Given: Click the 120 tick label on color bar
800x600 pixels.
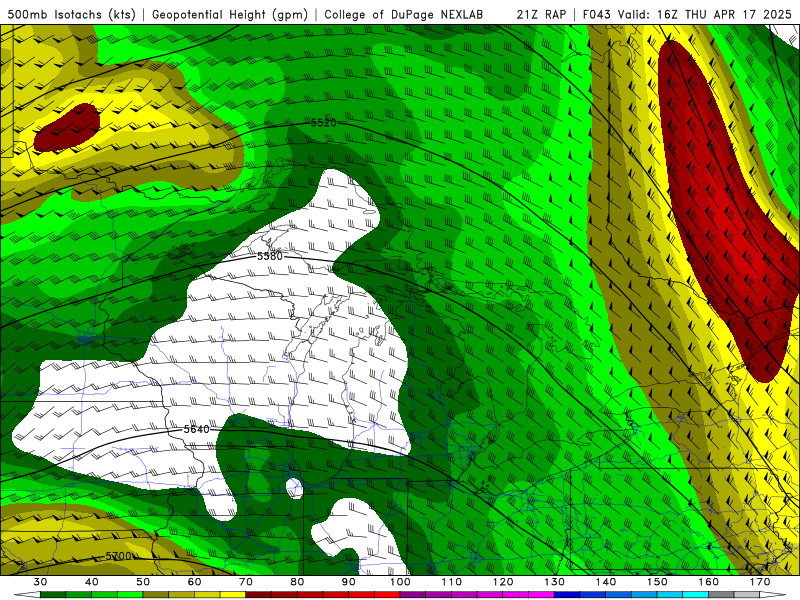Looking at the screenshot, I should coord(503,582).
